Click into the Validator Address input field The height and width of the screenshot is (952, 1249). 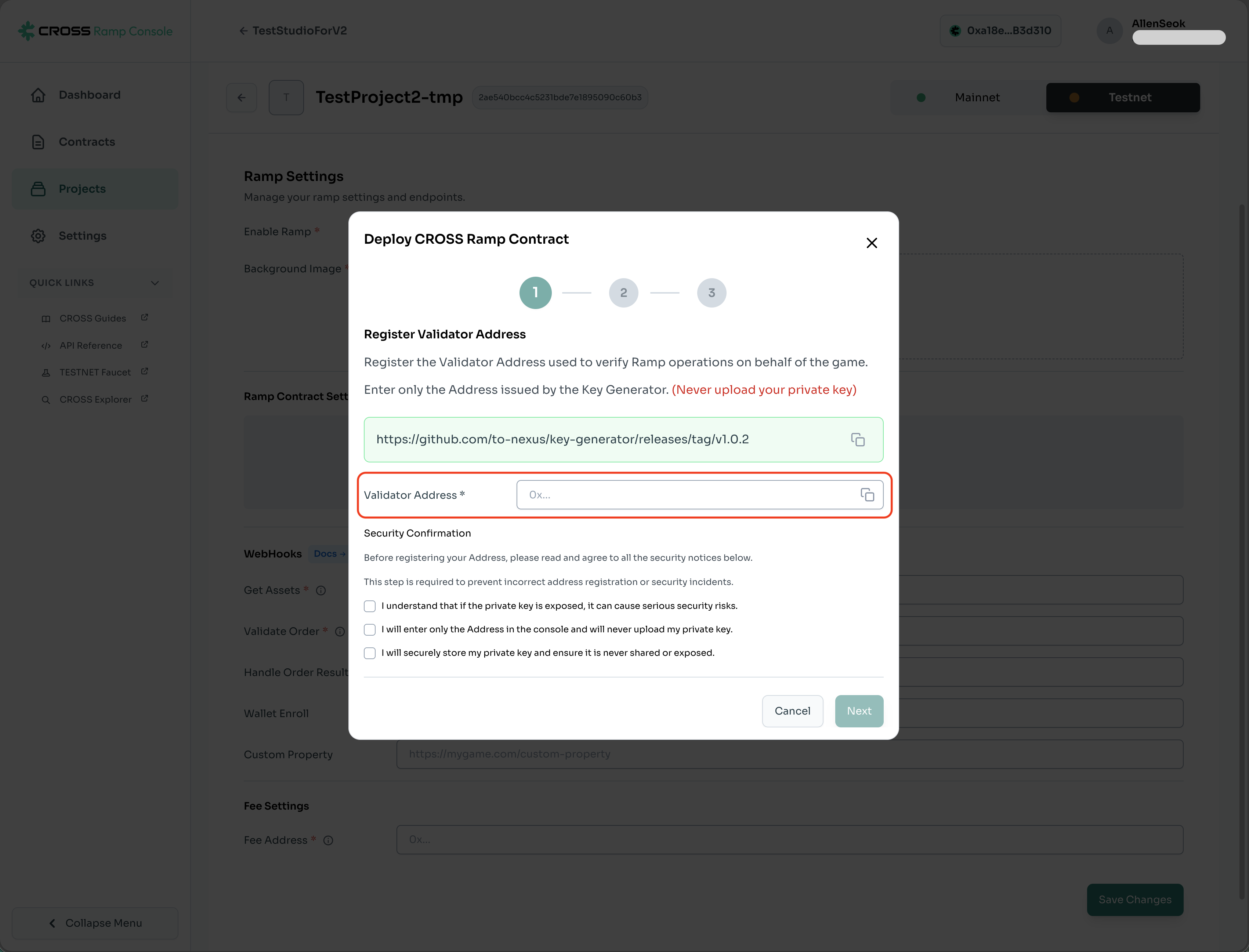686,495
